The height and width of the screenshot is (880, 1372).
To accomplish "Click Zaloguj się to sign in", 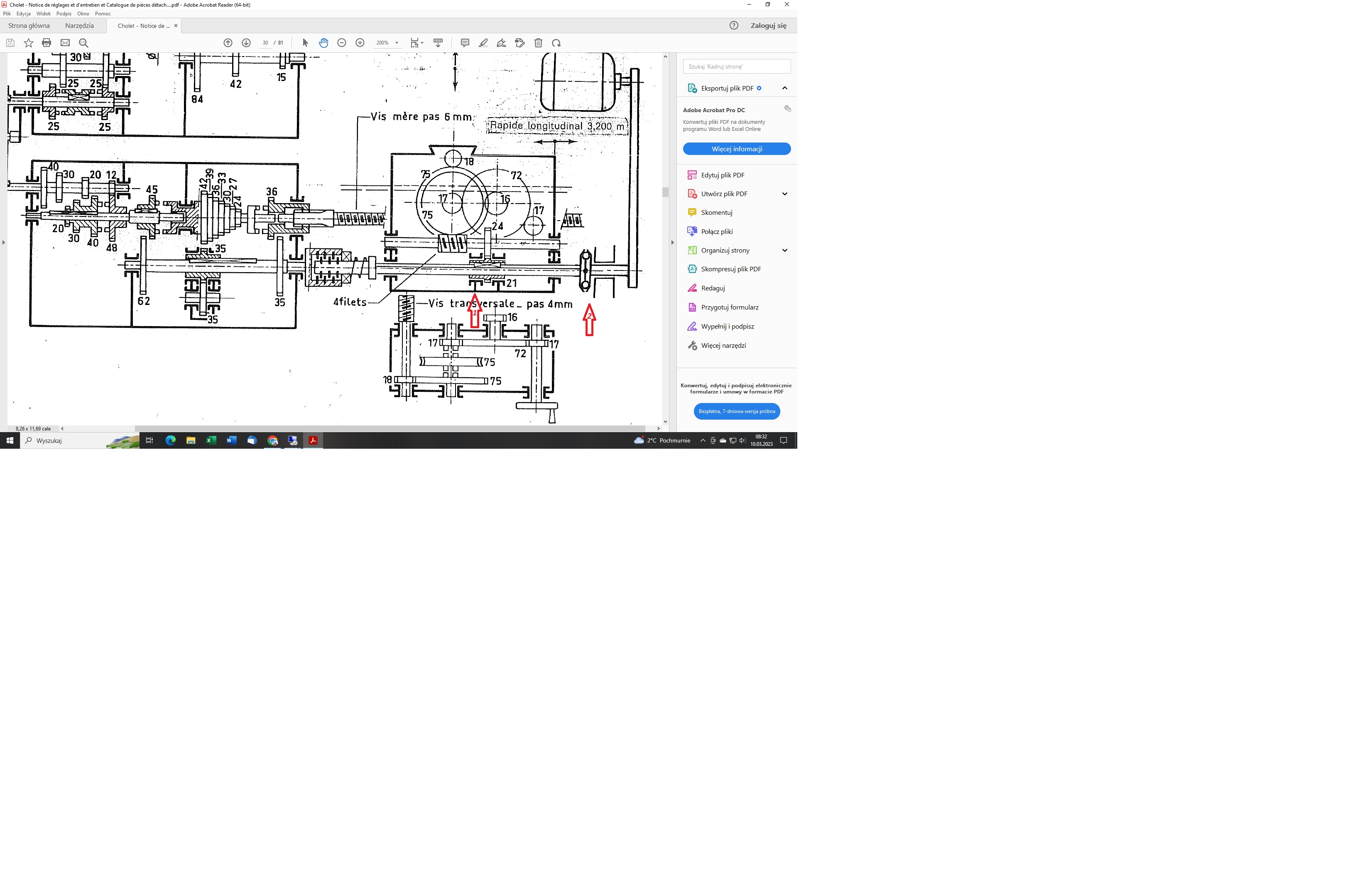I will pos(768,26).
